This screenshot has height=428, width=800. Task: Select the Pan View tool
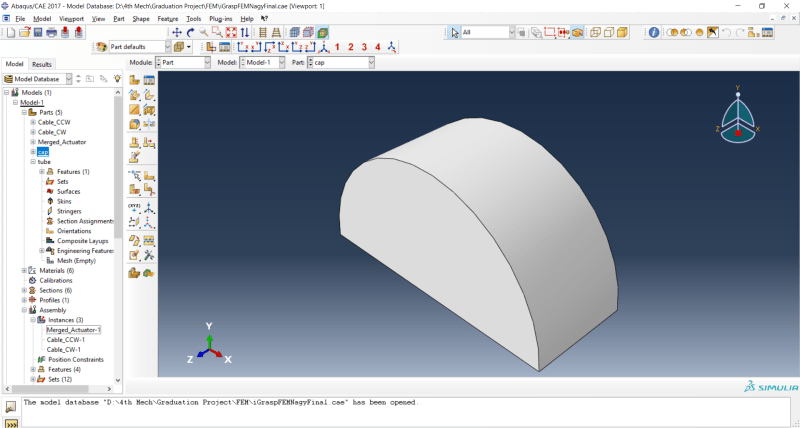tap(177, 33)
